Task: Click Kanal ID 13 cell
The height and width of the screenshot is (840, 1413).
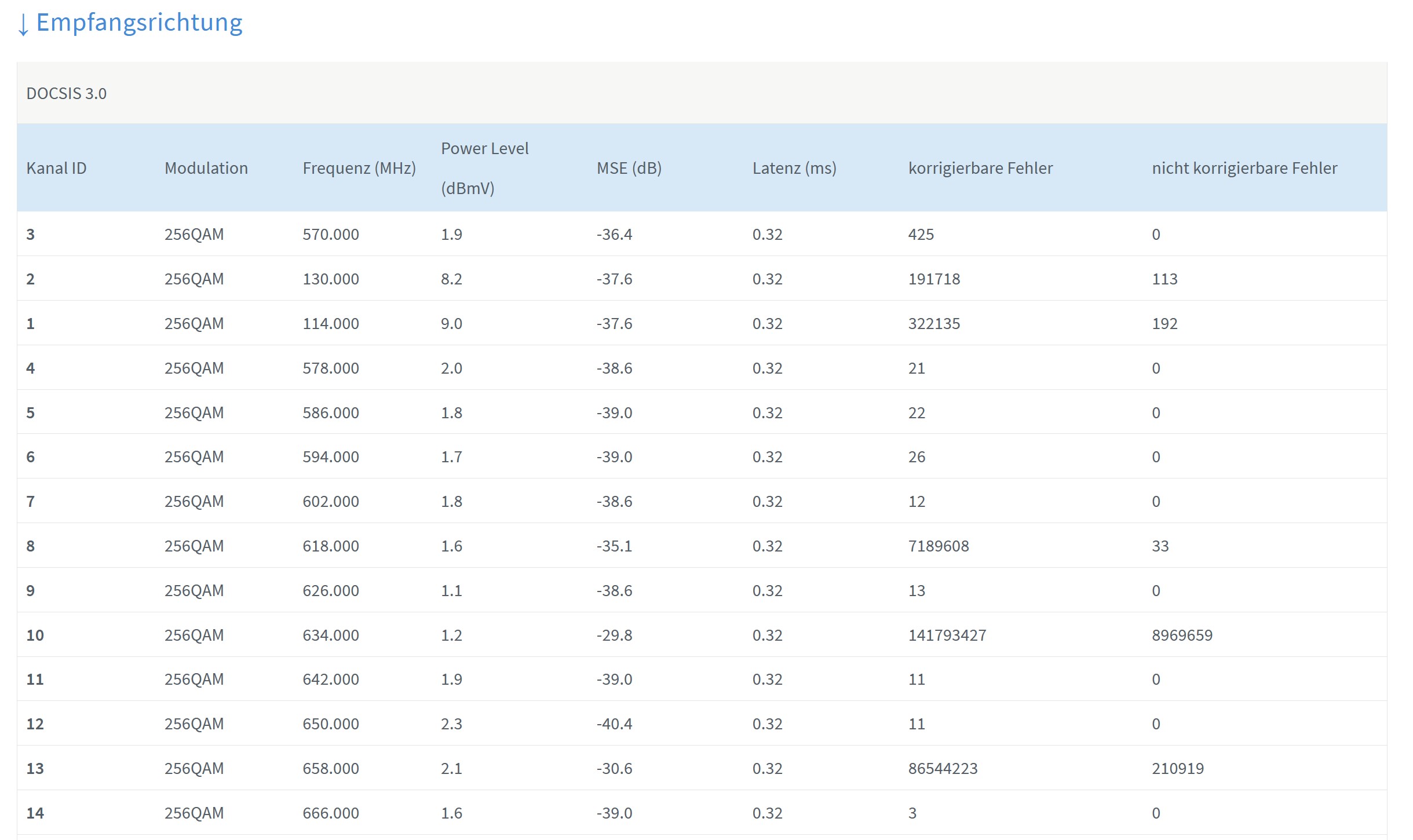Action: 35,769
